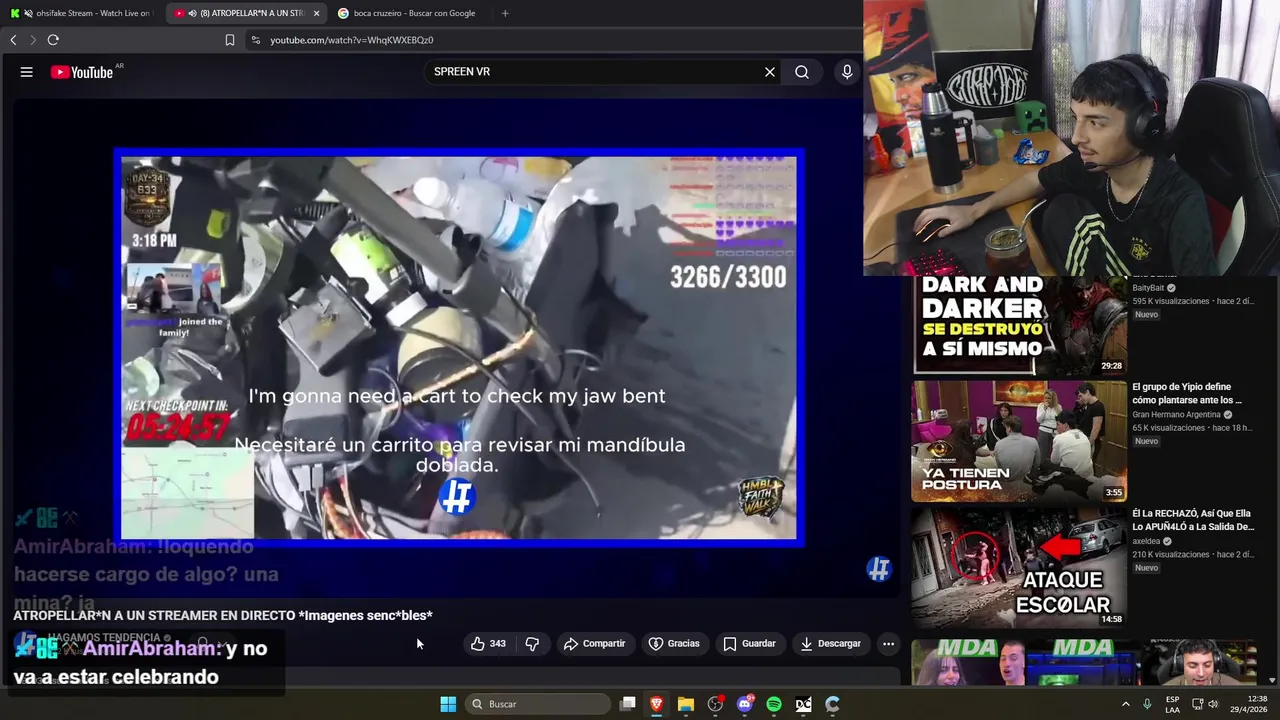Go forward with the browser forward arrow

(x=32, y=40)
